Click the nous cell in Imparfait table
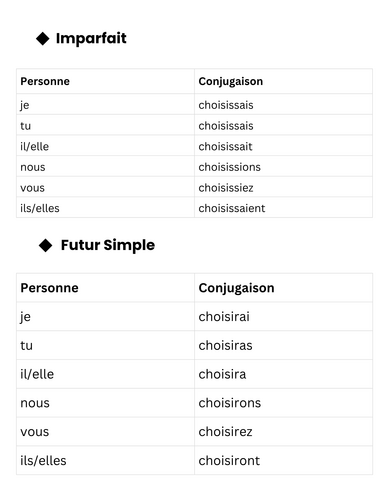Viewport: 386px width, 500px height. (105, 166)
